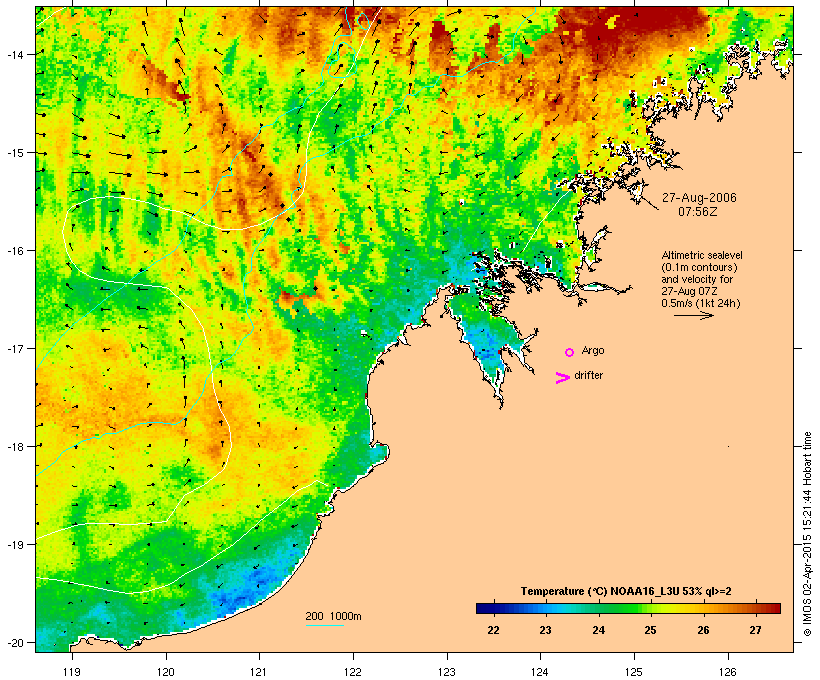Select the "07:56Z" time label
This screenshot has width=820, height=680.
[698, 212]
